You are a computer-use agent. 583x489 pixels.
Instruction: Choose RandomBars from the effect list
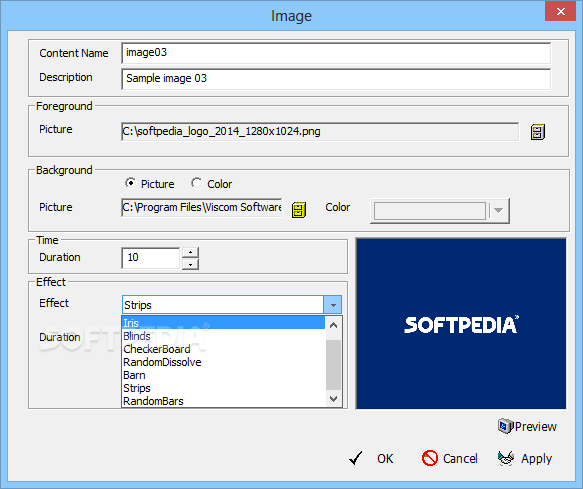(223, 401)
